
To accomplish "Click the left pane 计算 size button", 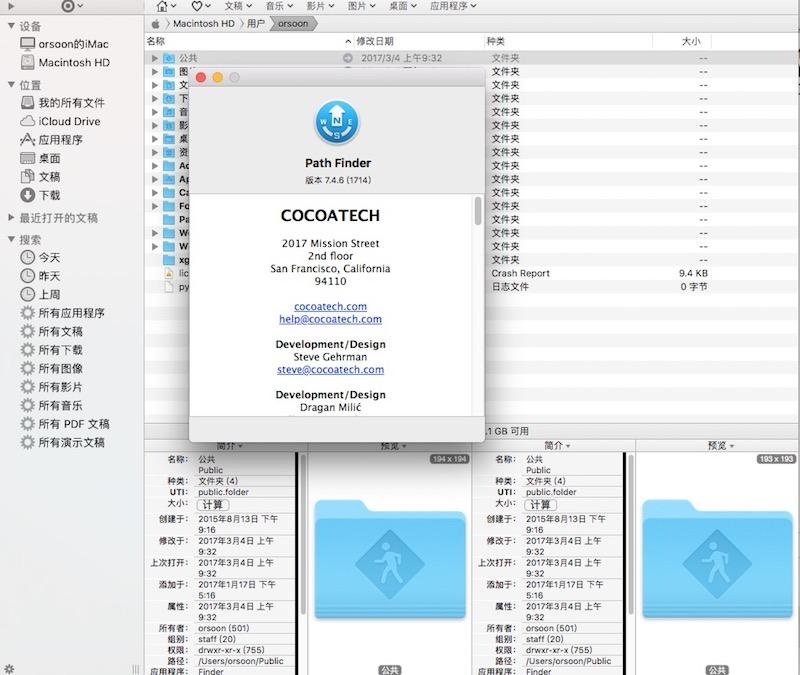I will point(213,505).
